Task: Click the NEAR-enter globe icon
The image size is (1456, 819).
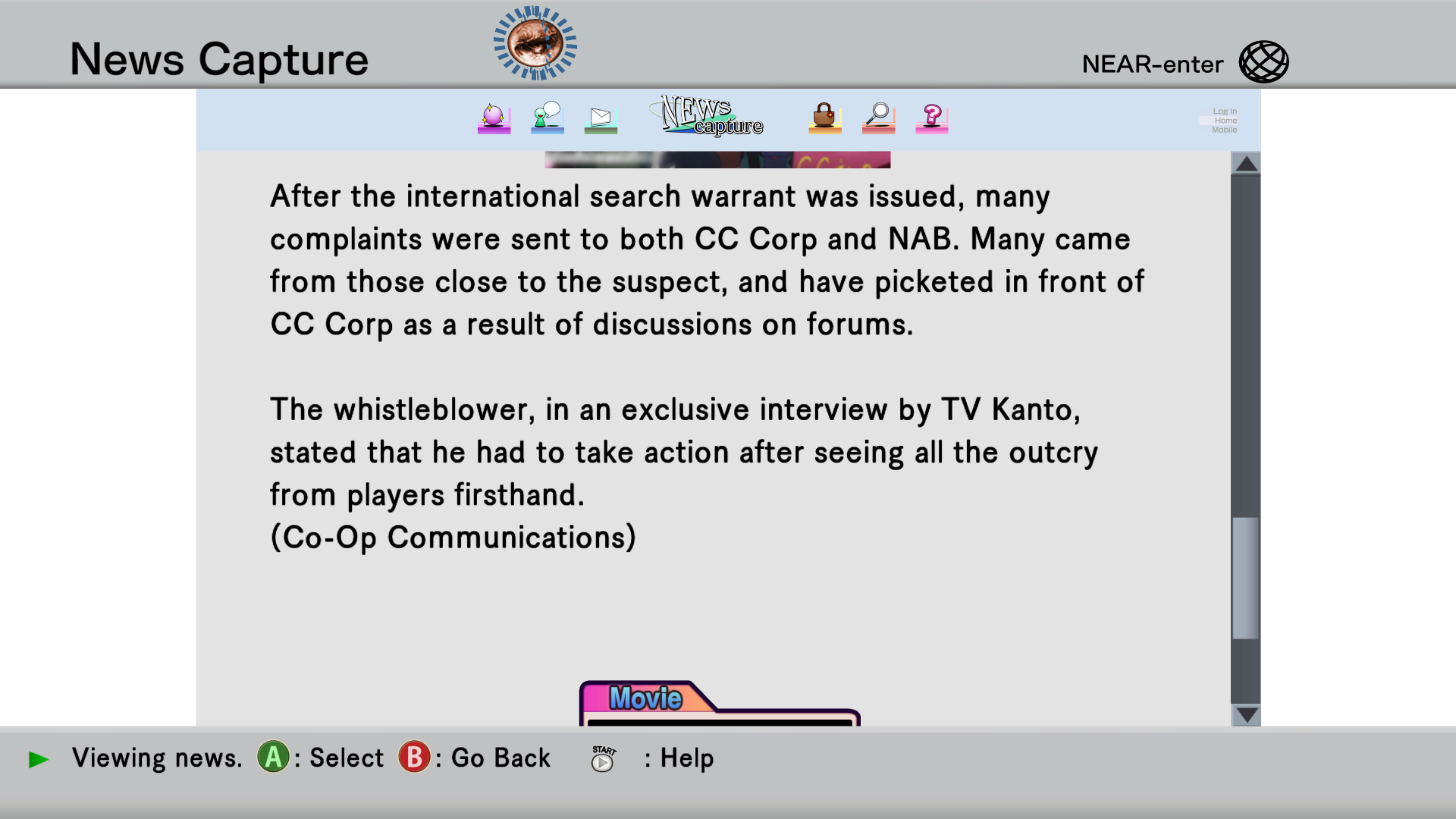Action: click(1263, 62)
